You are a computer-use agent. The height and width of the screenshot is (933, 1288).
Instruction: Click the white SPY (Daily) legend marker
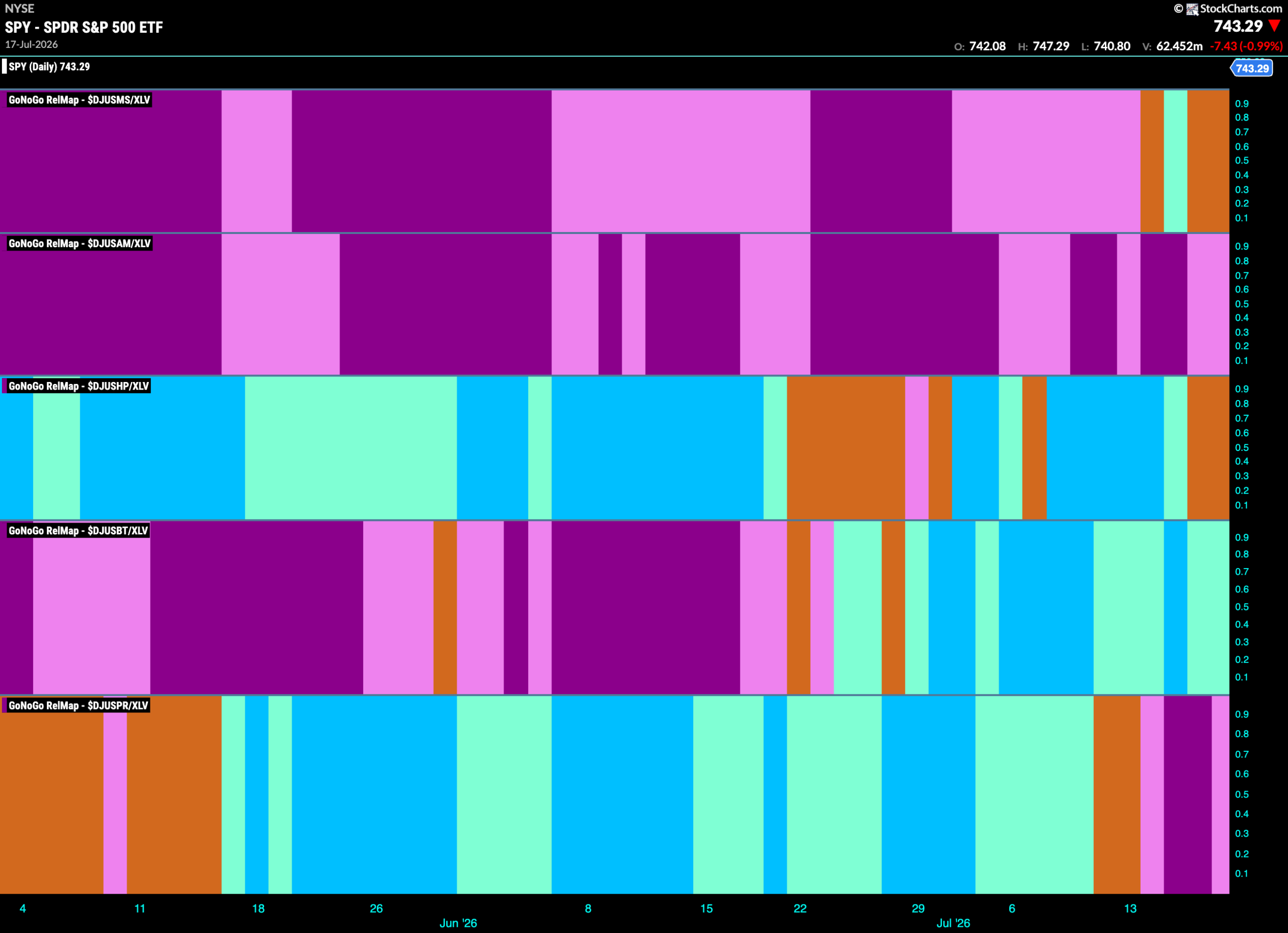pyautogui.click(x=5, y=66)
